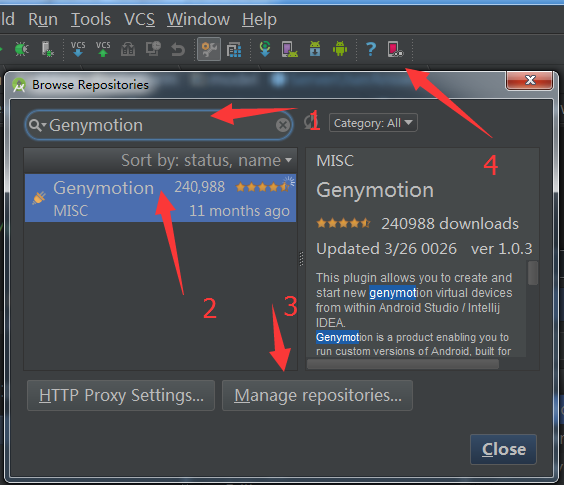Viewport: 564px width, 485px height.
Task: Click the plugin description vertical scrollbar
Action: pyautogui.click(x=532, y=273)
